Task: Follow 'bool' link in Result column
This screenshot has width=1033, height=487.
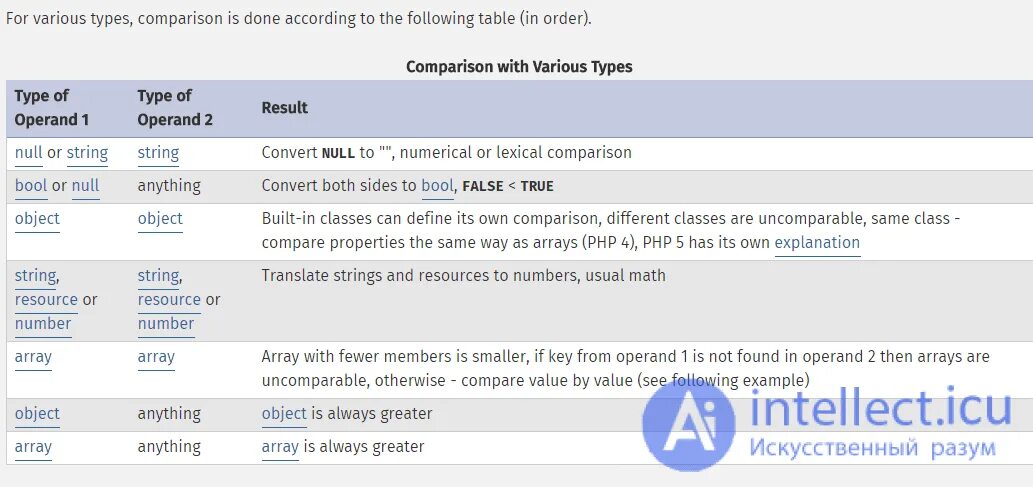Action: click(x=437, y=186)
